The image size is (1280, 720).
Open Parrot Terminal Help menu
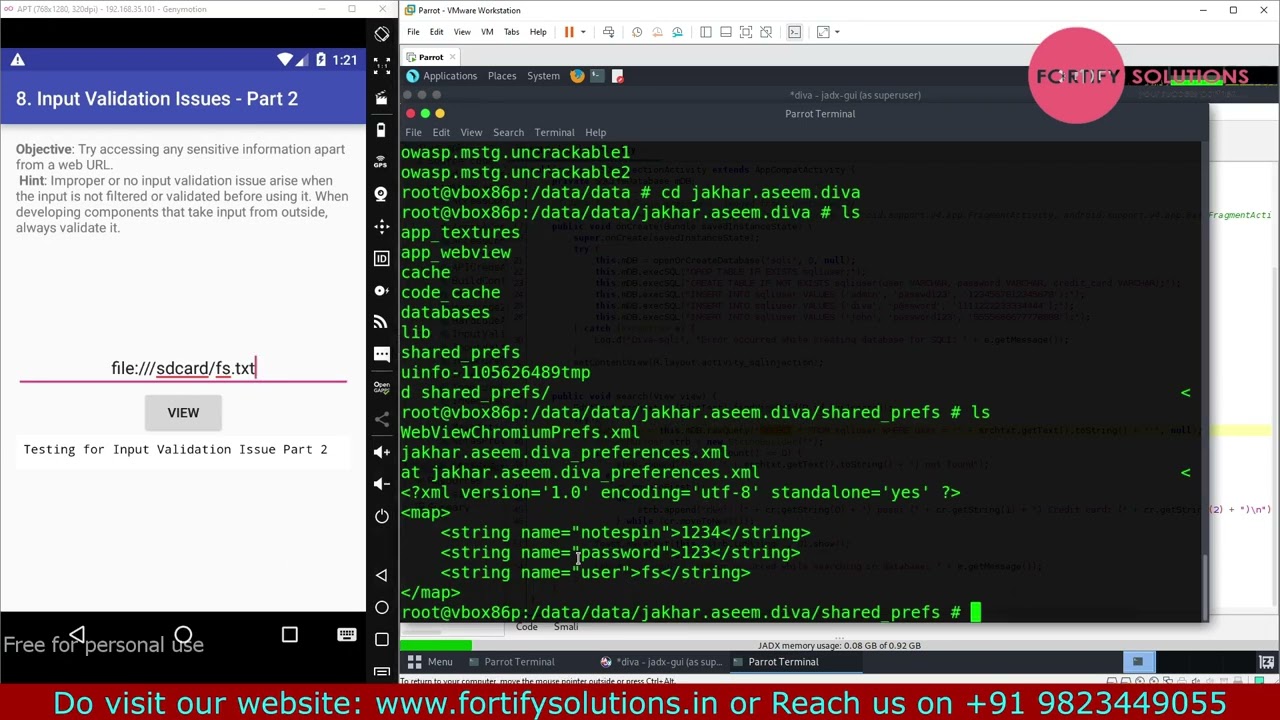[x=595, y=132]
